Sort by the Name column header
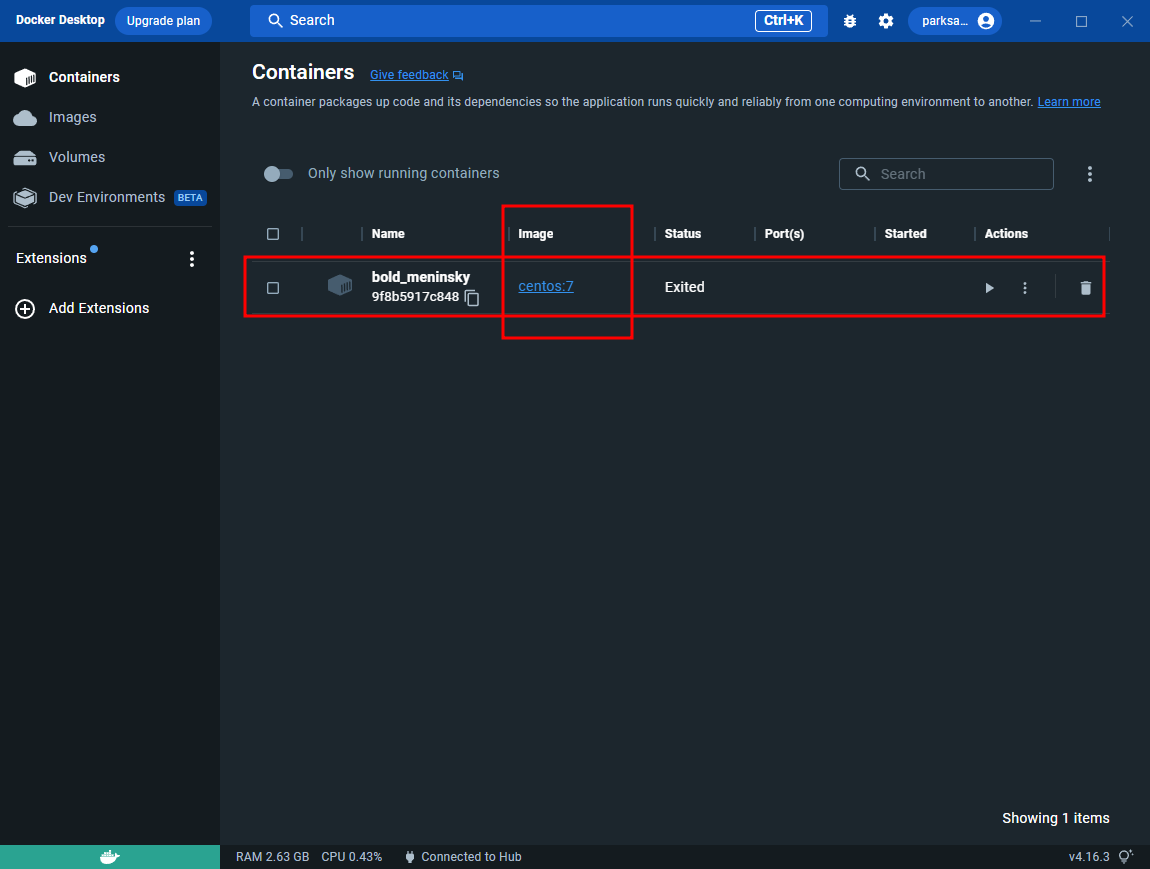 click(388, 234)
